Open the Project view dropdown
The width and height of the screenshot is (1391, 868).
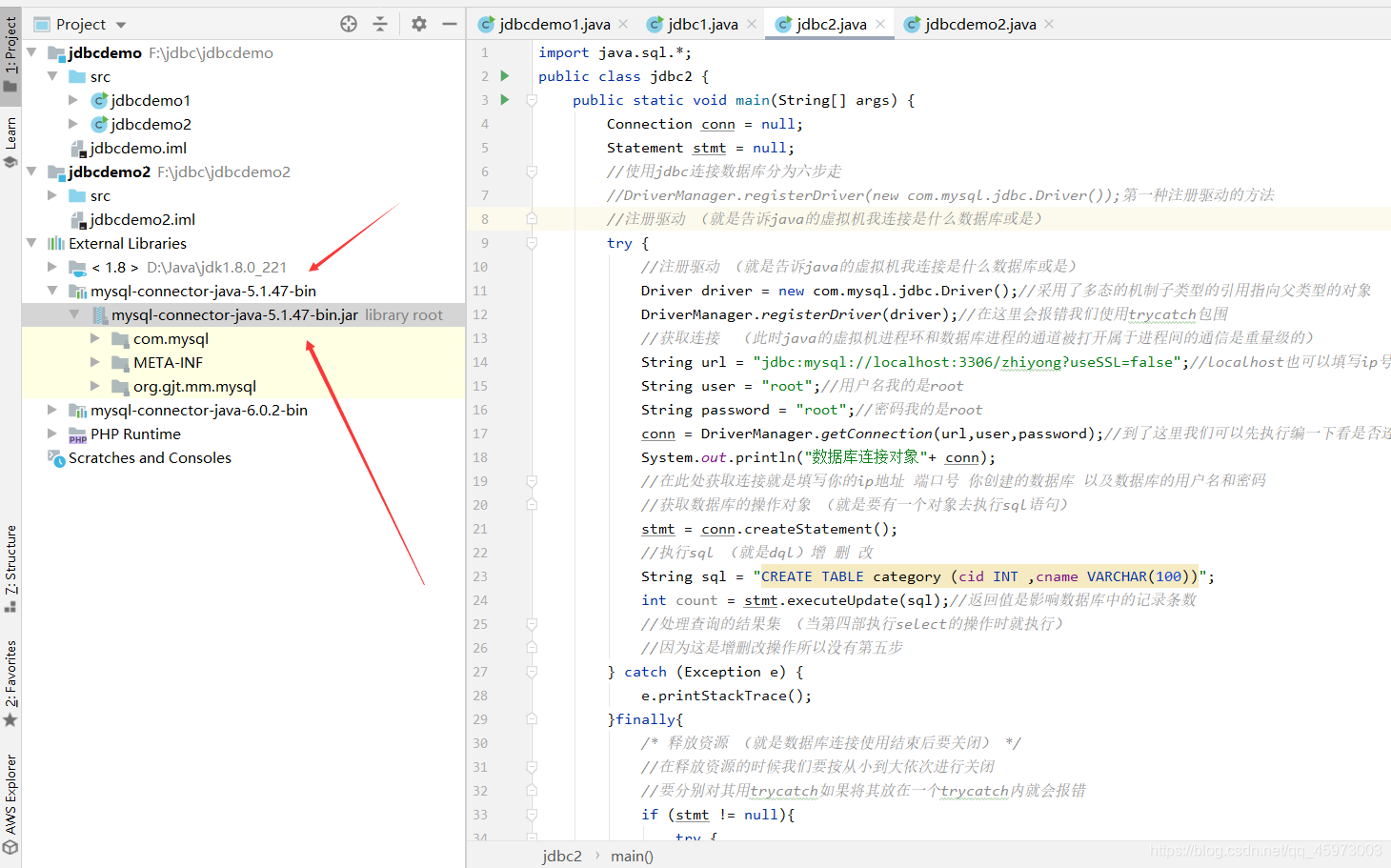point(121,25)
